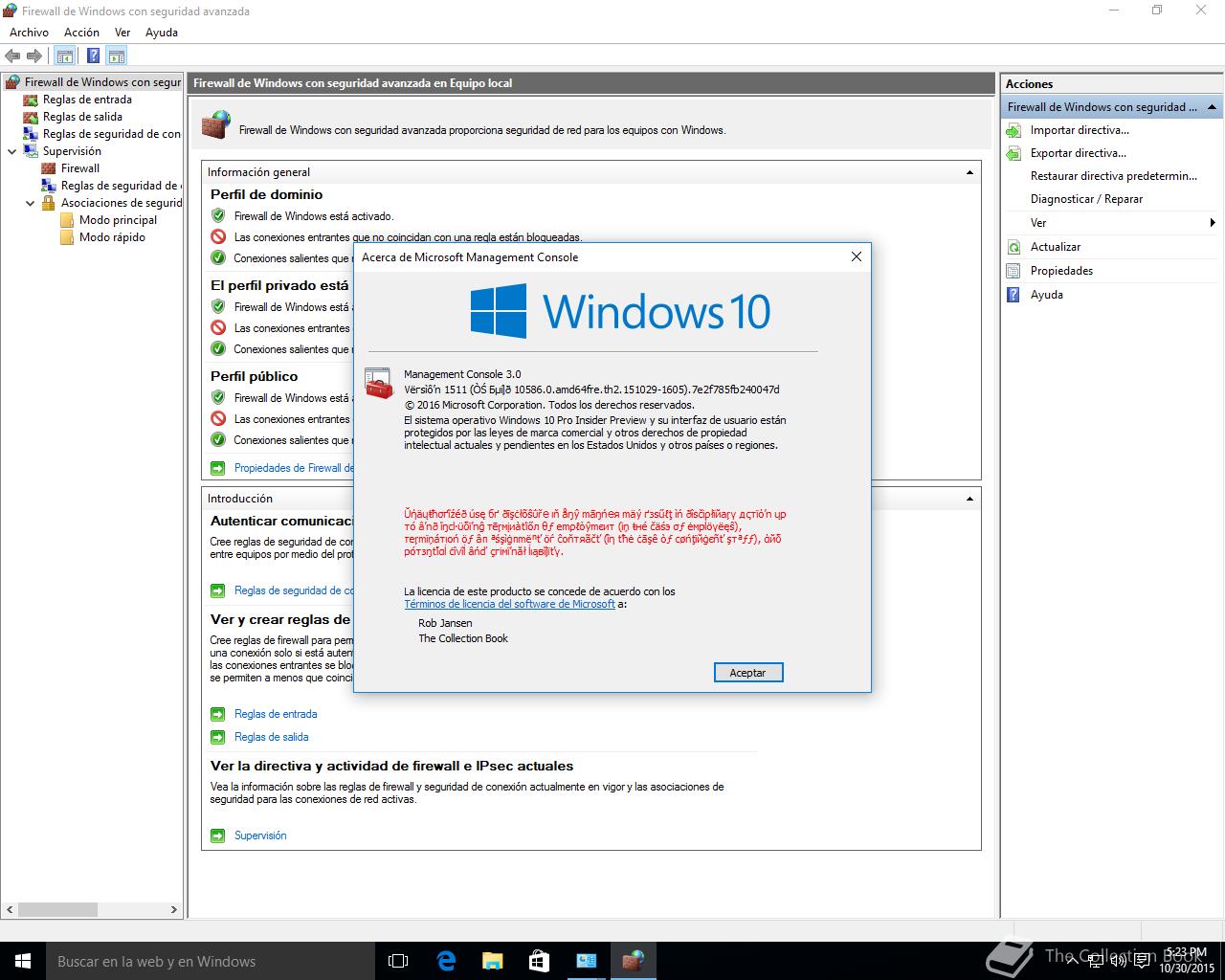Select root Firewall de Windows tree node
This screenshot has height=980, width=1225.
click(x=102, y=82)
